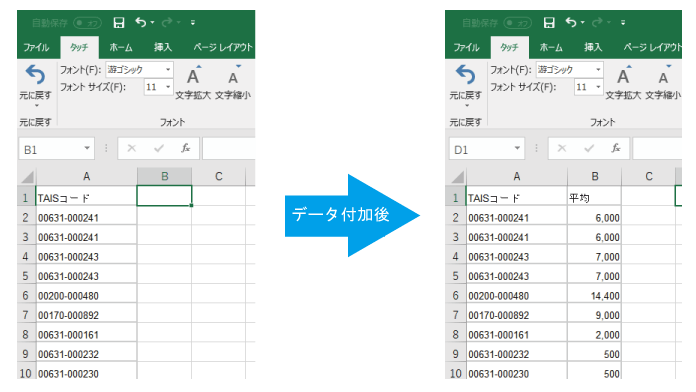Click insert function fx in right window
The image size is (696, 392).
(616, 148)
